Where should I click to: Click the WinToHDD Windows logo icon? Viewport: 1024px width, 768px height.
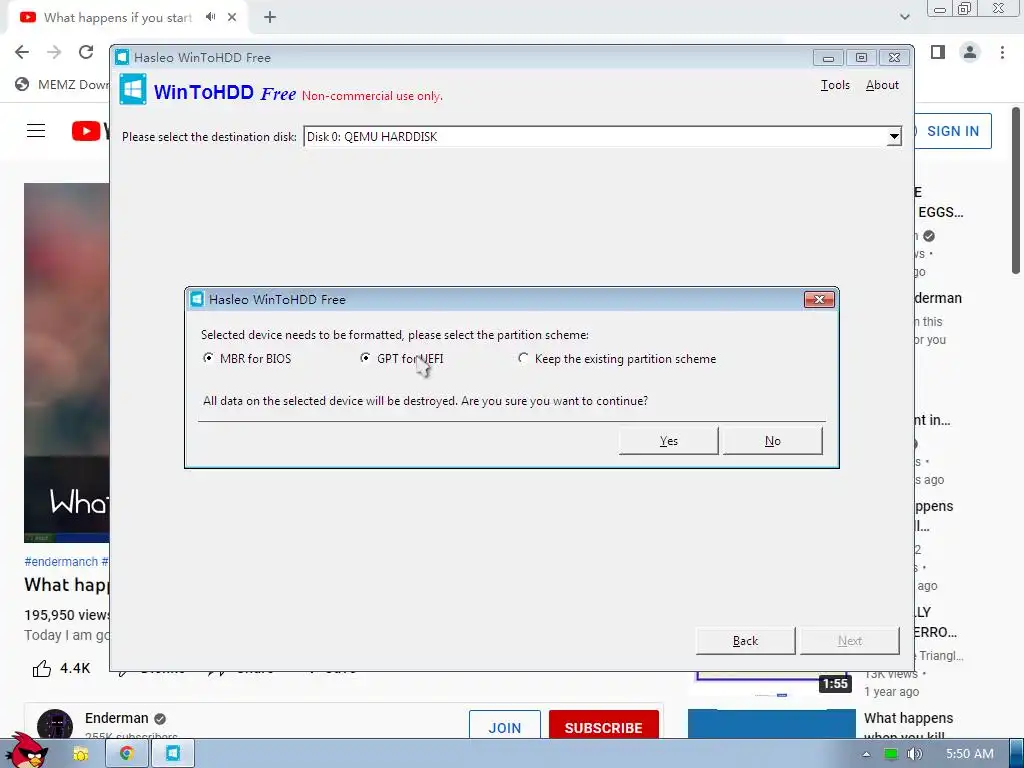pyautogui.click(x=133, y=89)
